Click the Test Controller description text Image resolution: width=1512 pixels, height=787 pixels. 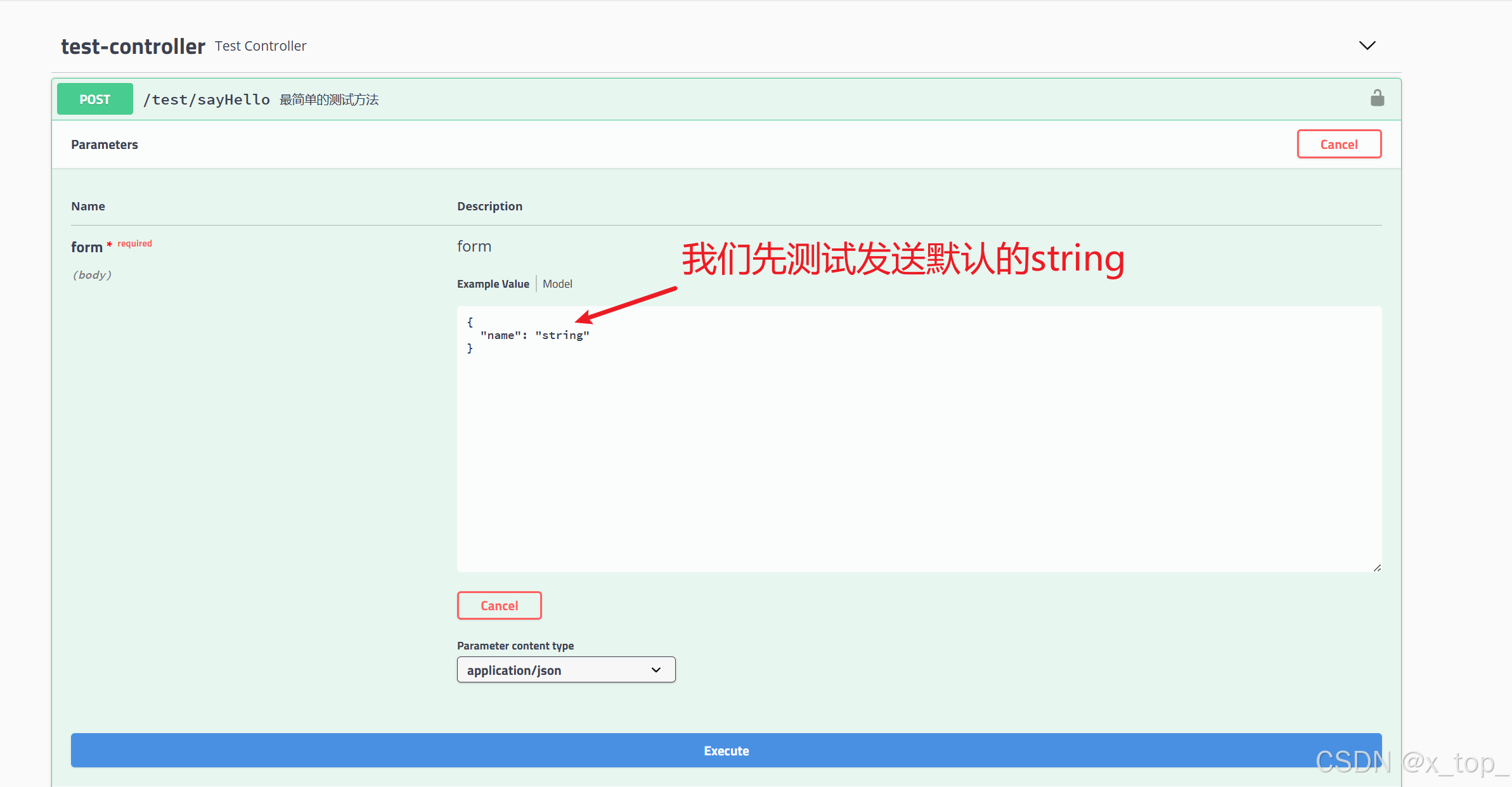coord(261,46)
